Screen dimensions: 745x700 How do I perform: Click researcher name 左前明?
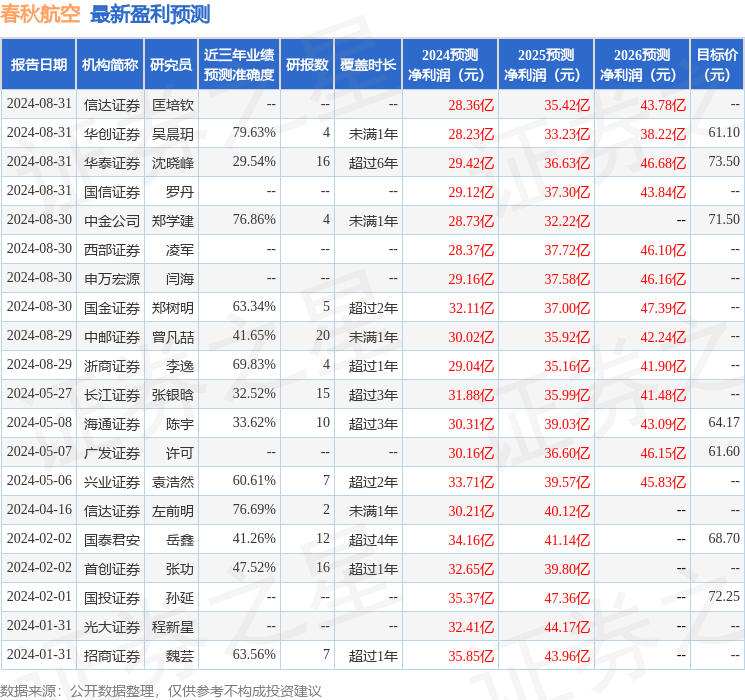pyautogui.click(x=172, y=511)
